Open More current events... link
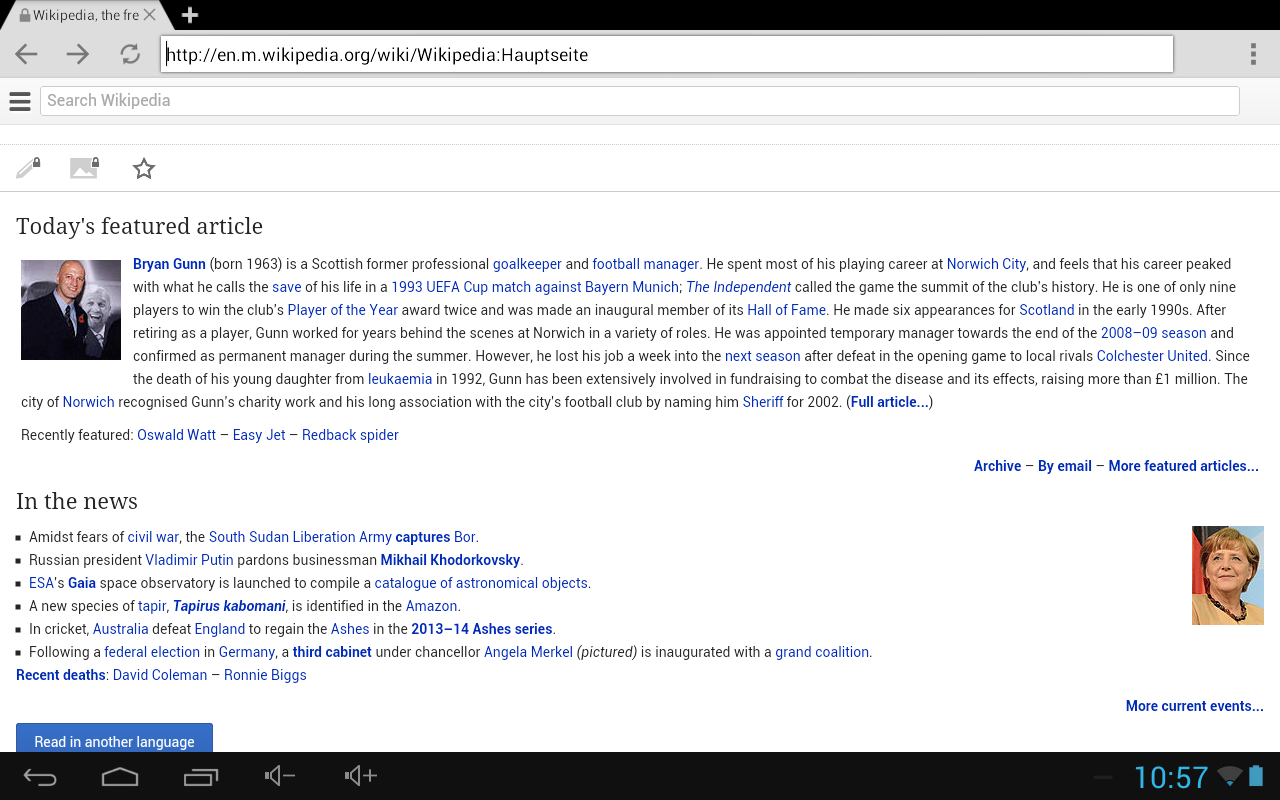The width and height of the screenshot is (1280, 800). [1195, 706]
